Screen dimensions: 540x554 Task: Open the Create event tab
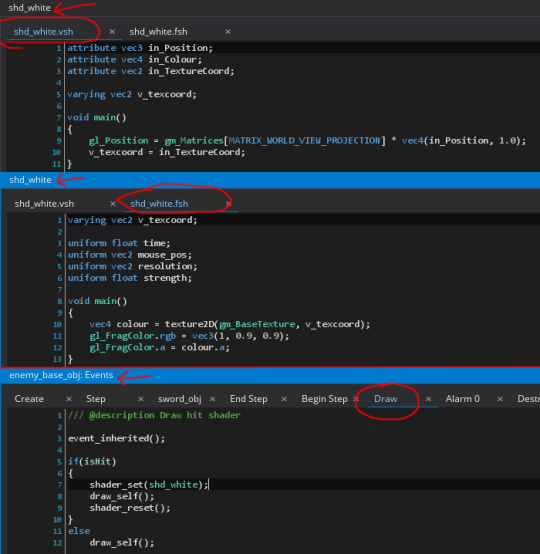click(x=29, y=399)
